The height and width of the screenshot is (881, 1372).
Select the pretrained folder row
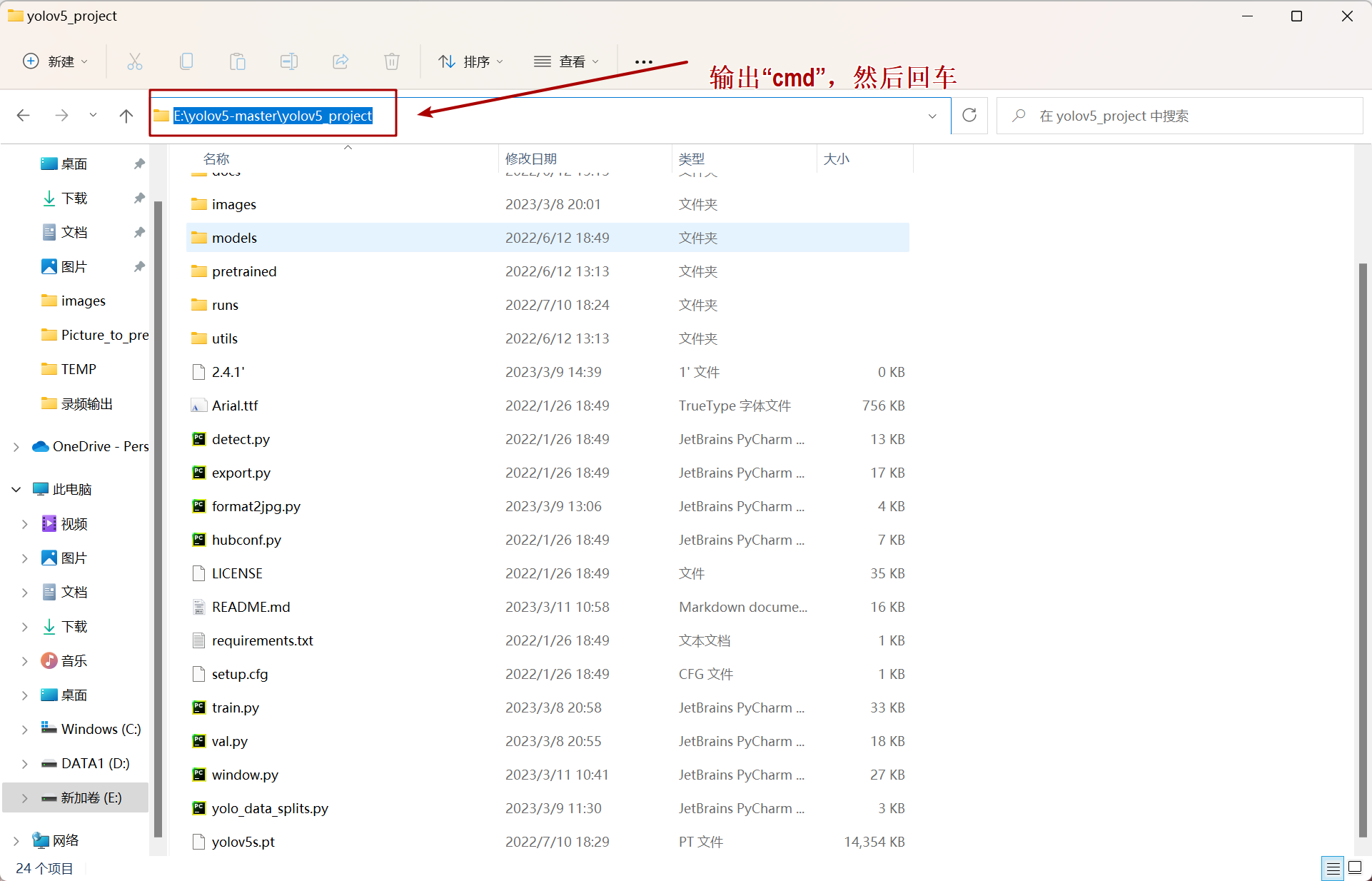pyautogui.click(x=548, y=271)
